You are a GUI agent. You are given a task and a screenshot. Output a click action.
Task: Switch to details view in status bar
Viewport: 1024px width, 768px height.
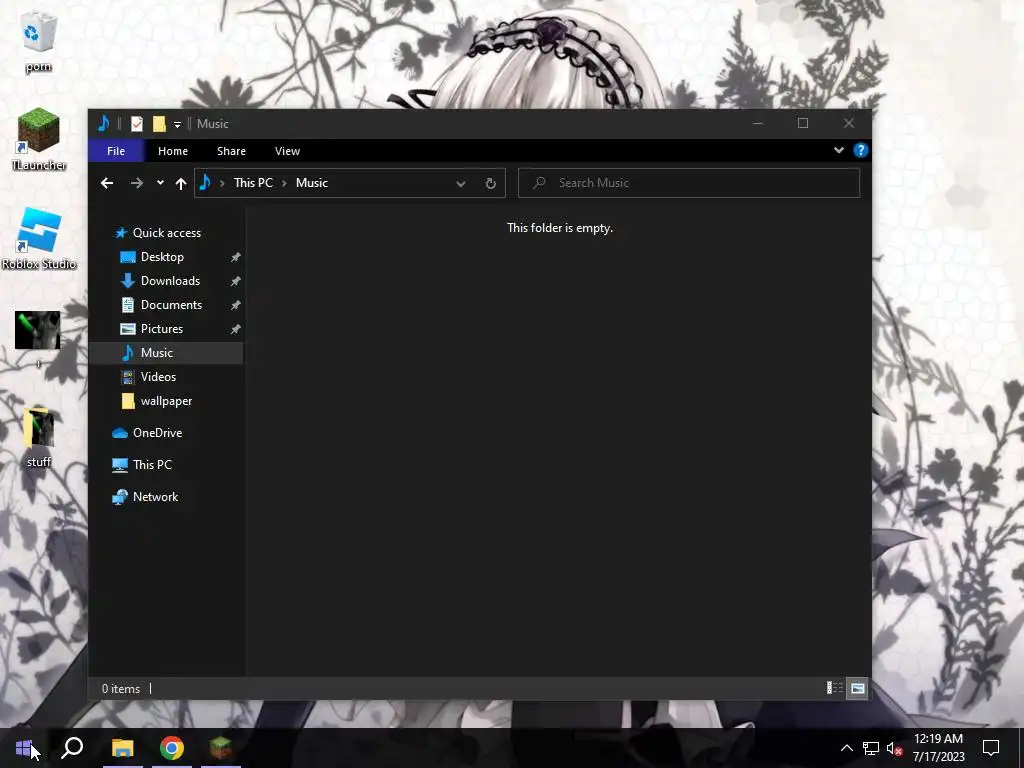(x=835, y=688)
